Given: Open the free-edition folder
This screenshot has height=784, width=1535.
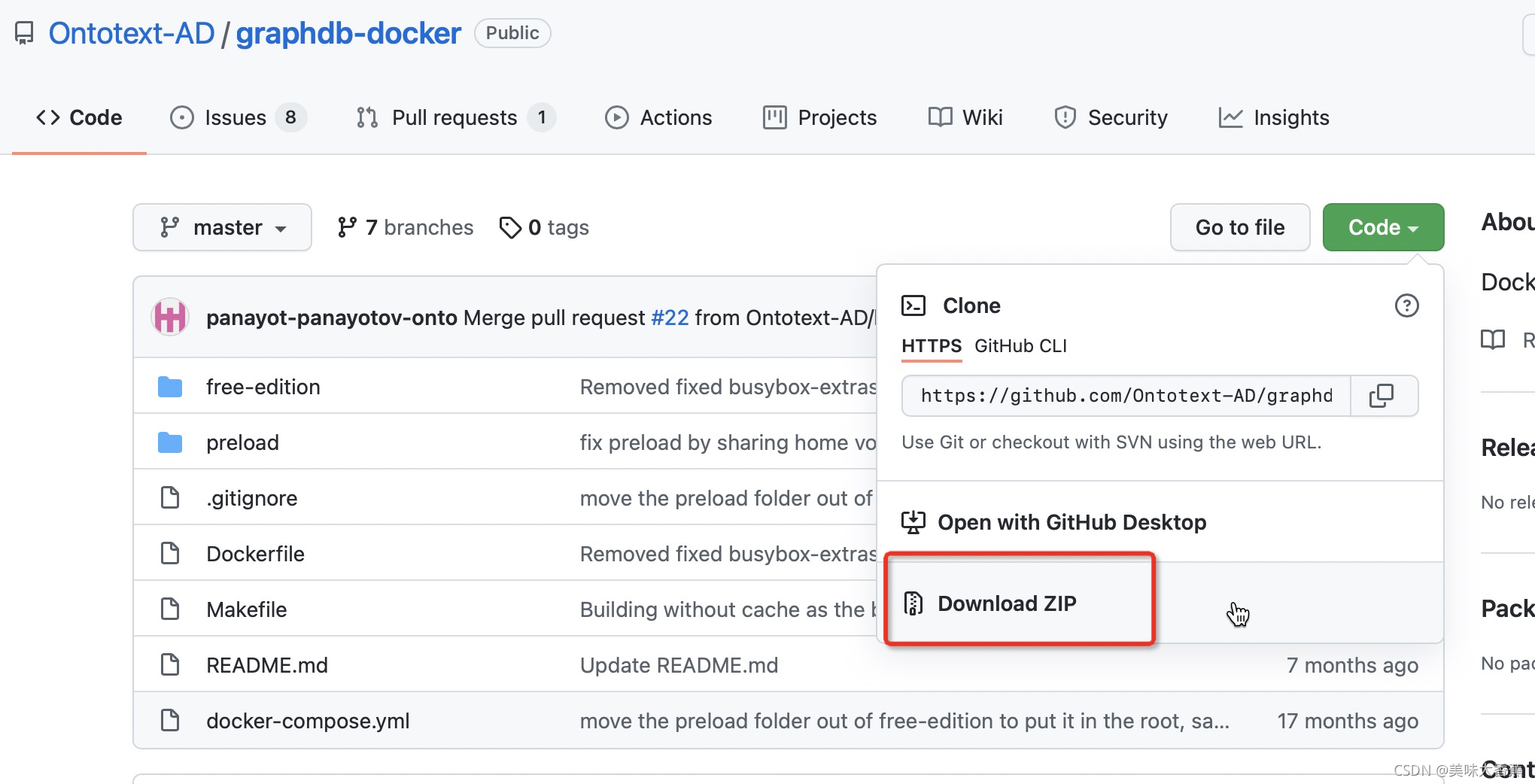Looking at the screenshot, I should (263, 387).
